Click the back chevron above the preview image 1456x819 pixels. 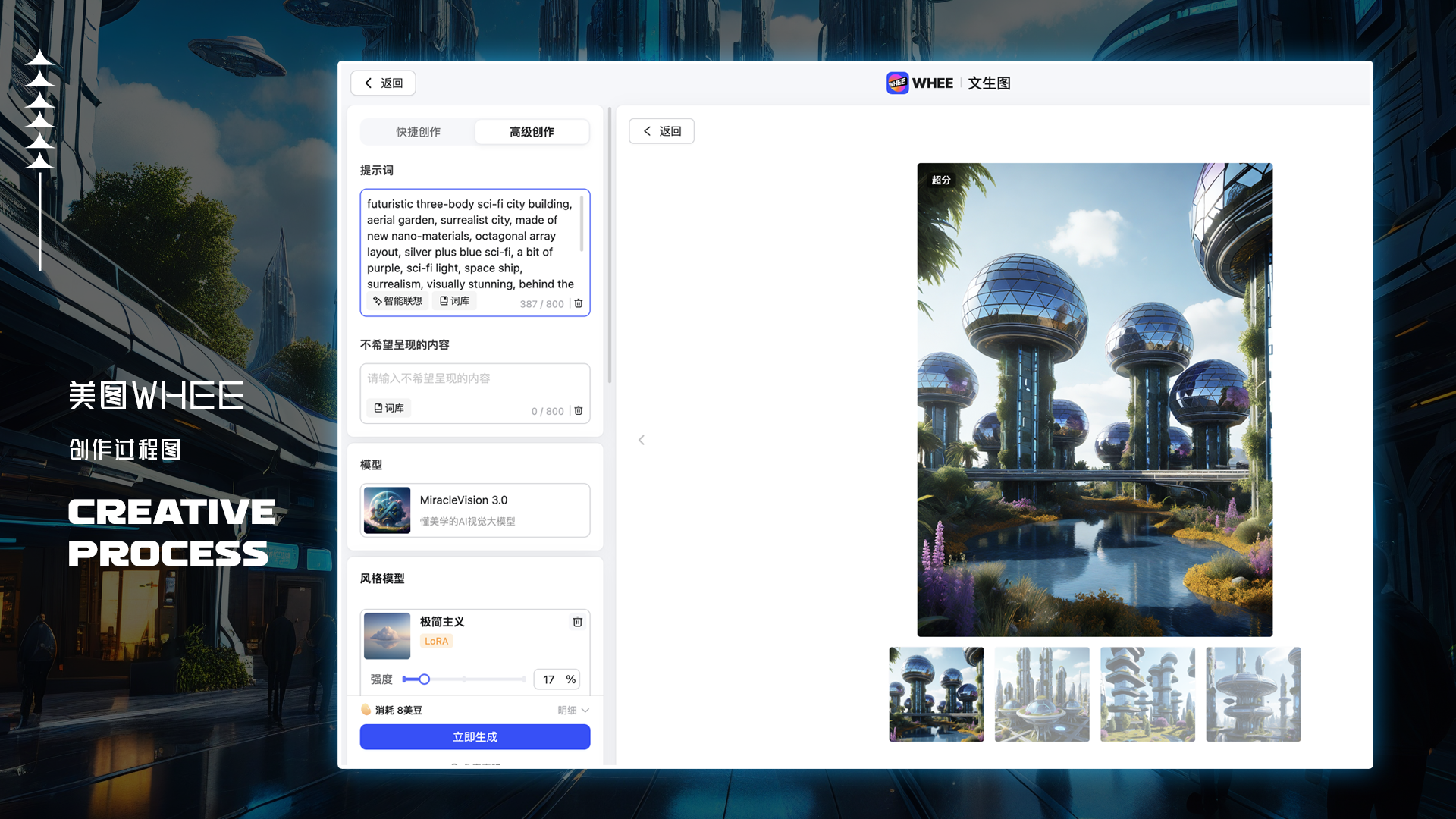[x=661, y=130]
